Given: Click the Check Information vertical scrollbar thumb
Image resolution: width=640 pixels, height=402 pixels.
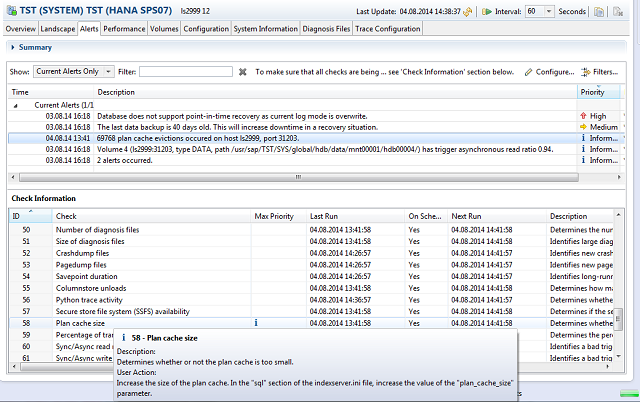Looking at the screenshot, I should point(618,319).
